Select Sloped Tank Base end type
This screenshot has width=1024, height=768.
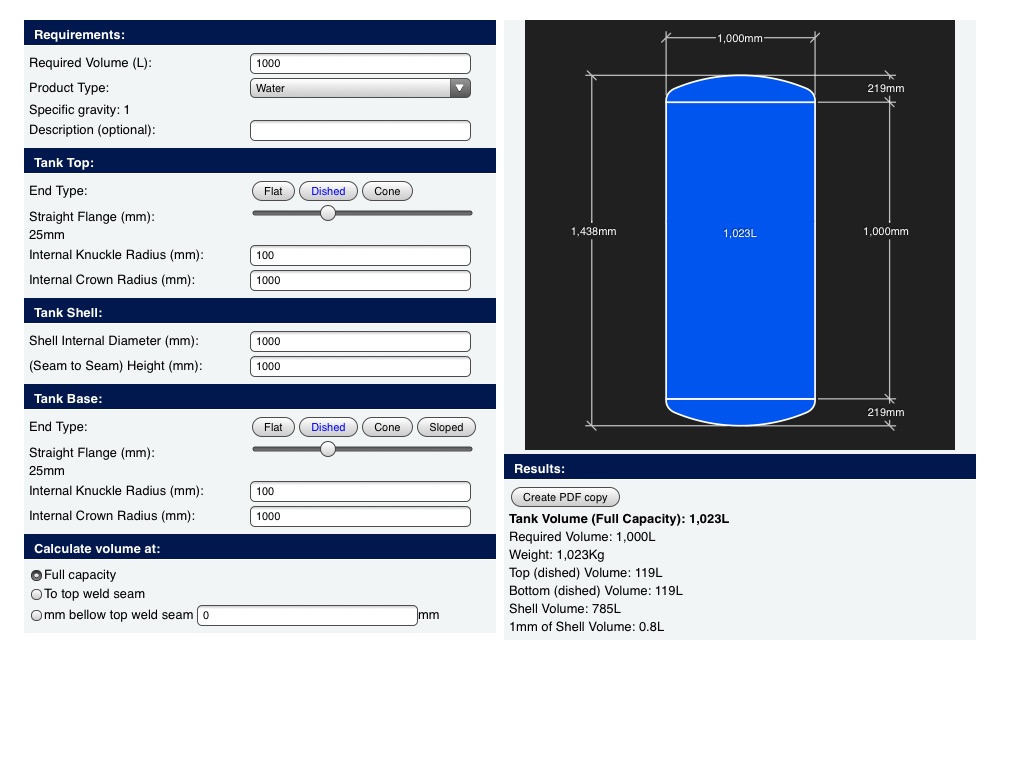tap(446, 427)
